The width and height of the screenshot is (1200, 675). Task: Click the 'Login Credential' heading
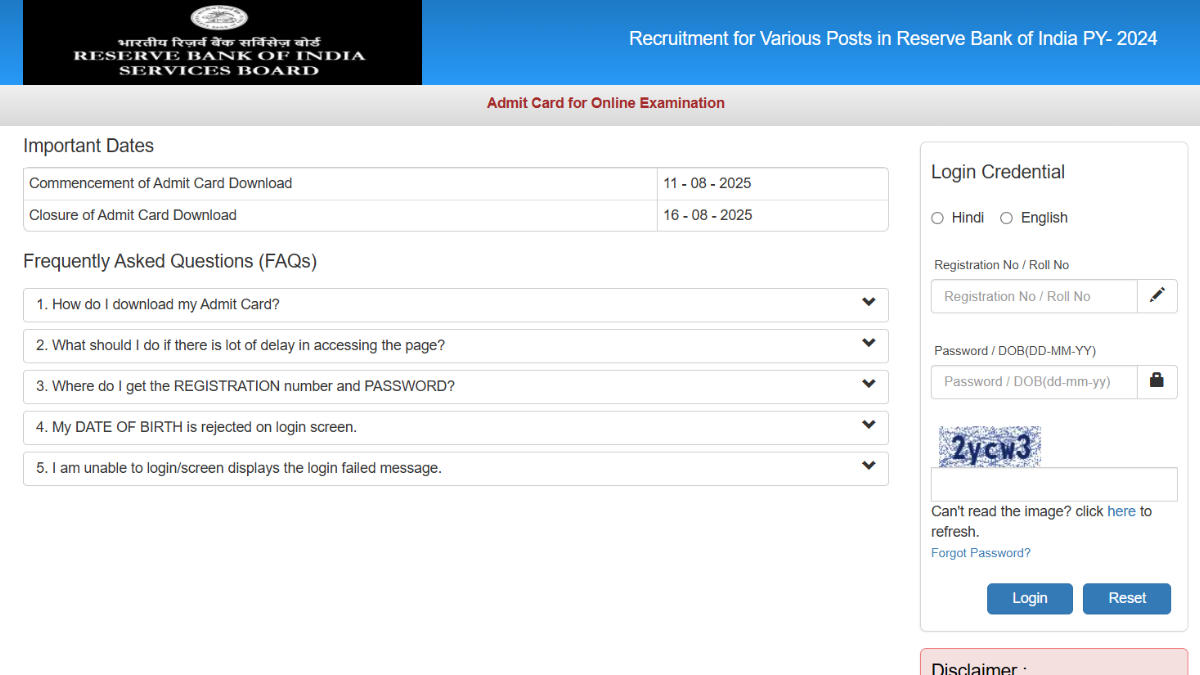[998, 172]
